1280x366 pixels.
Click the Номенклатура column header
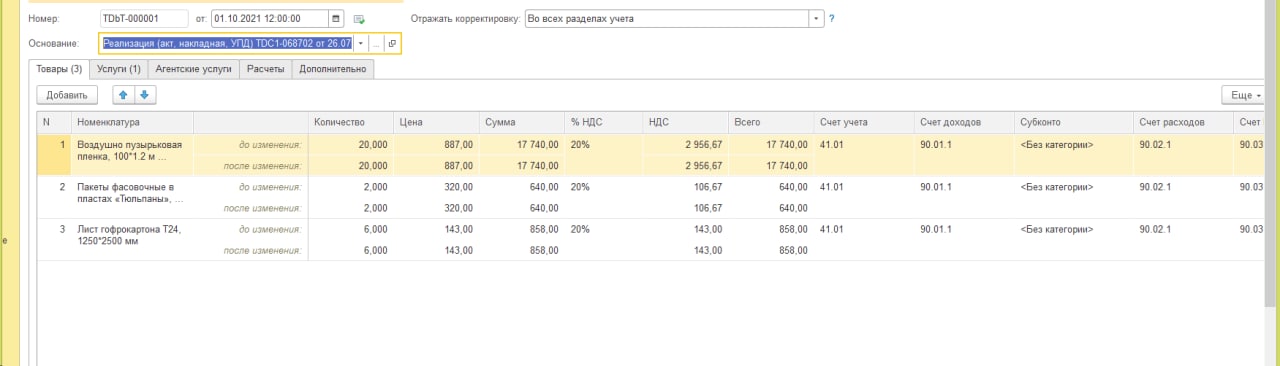pos(132,122)
